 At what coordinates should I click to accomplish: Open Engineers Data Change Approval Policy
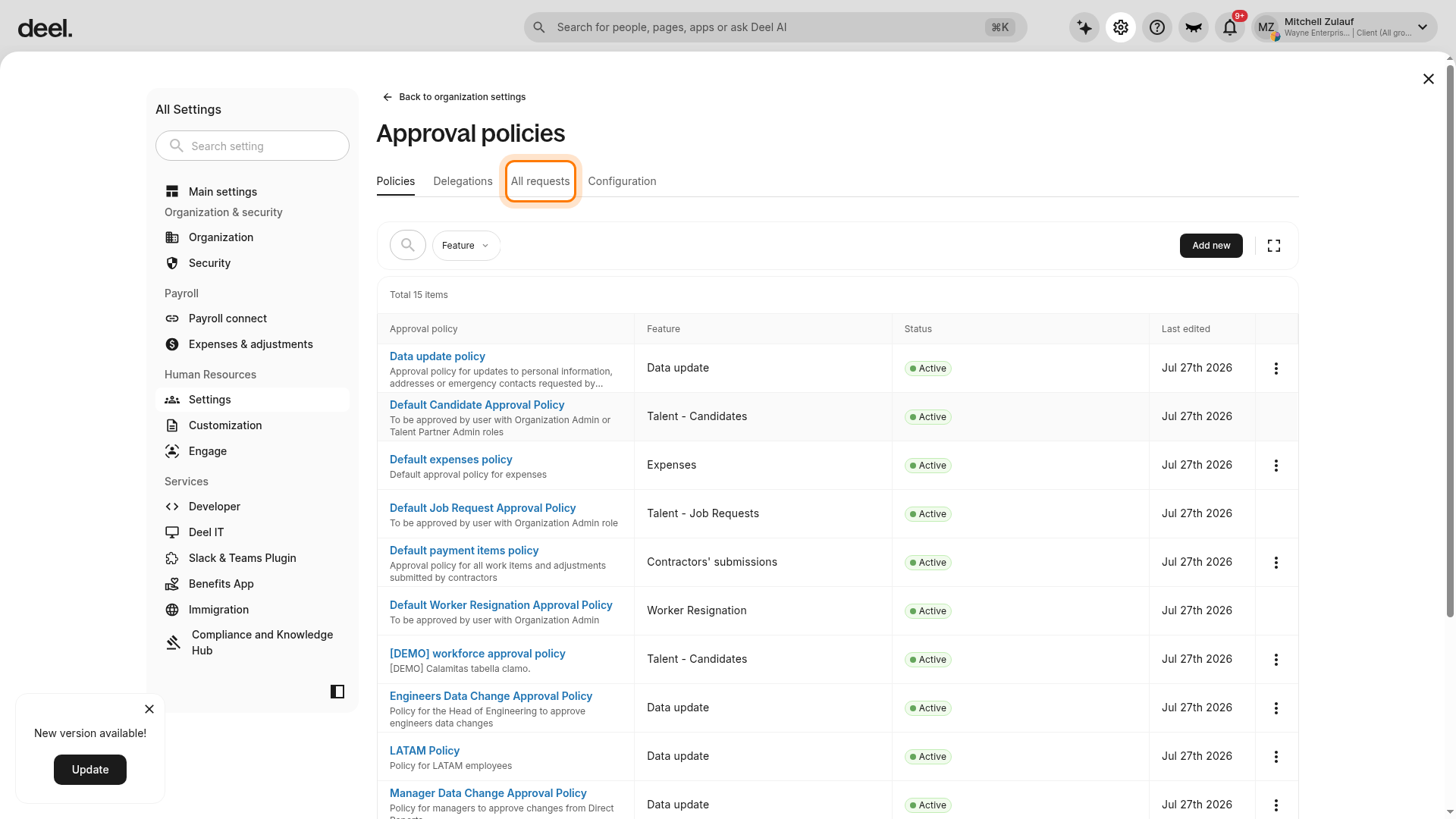click(491, 696)
